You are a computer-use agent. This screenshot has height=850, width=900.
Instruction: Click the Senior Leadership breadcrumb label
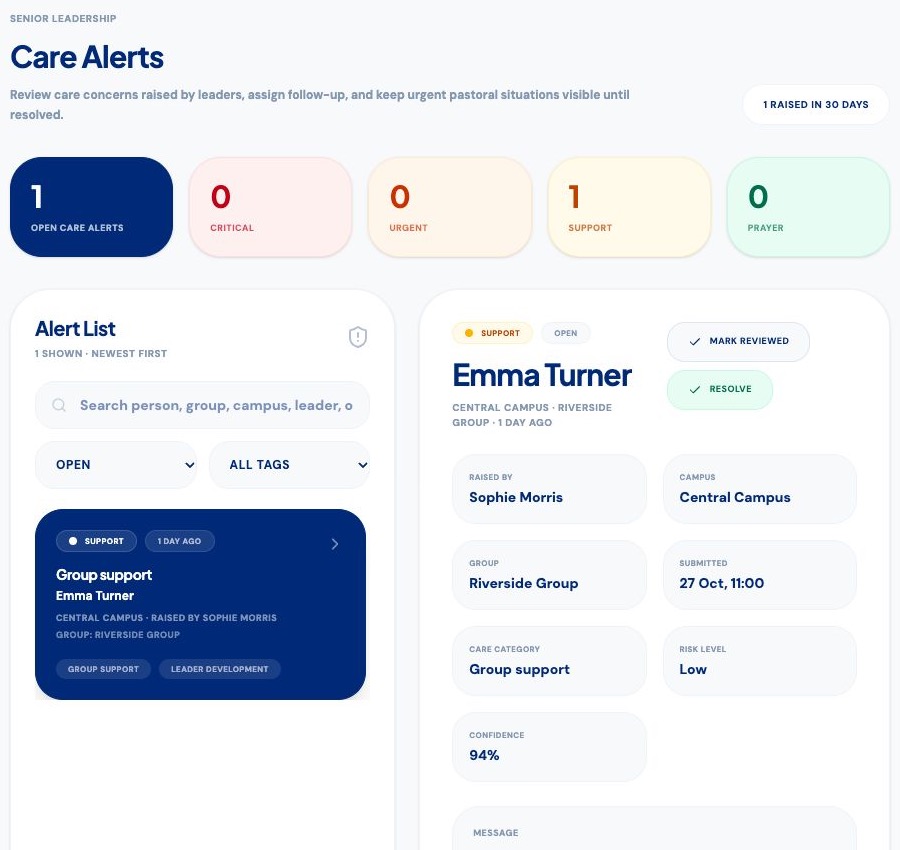tap(63, 18)
